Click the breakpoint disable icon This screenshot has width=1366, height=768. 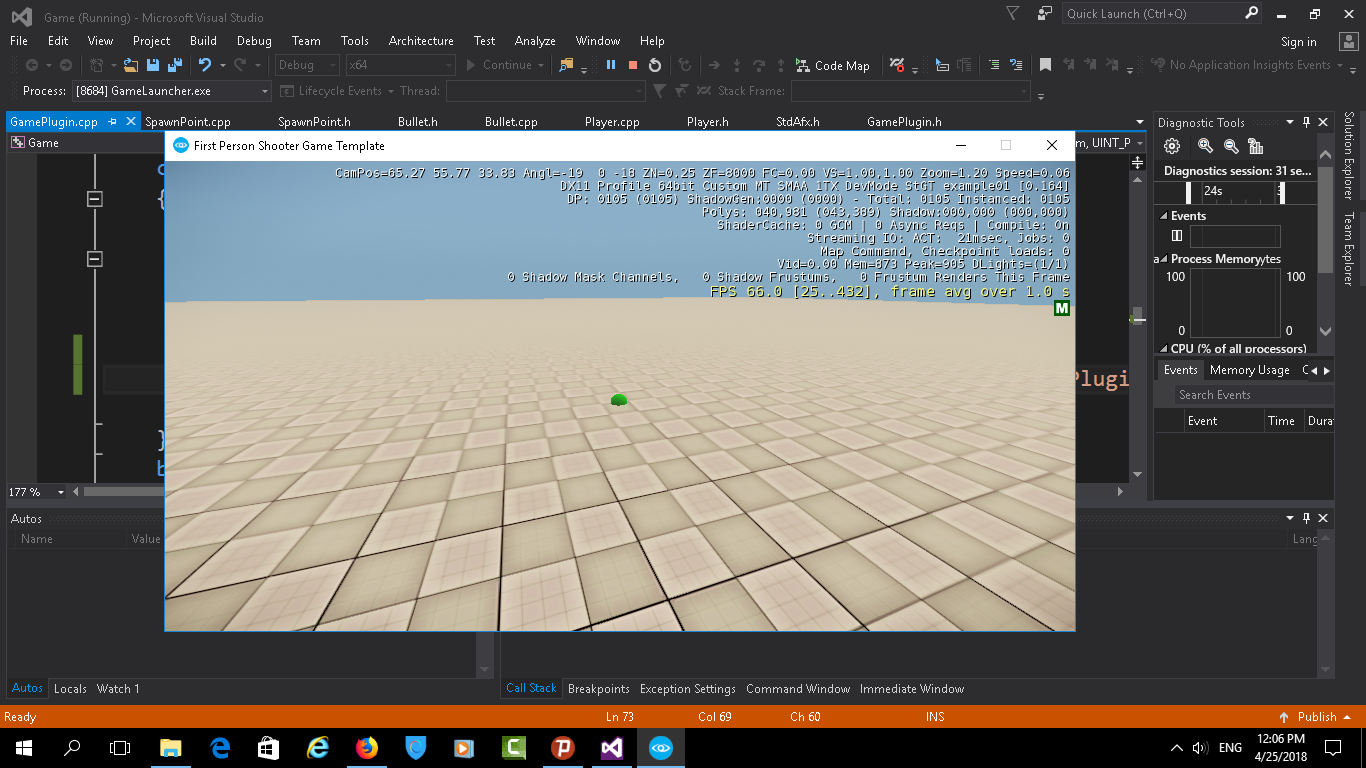tap(898, 65)
